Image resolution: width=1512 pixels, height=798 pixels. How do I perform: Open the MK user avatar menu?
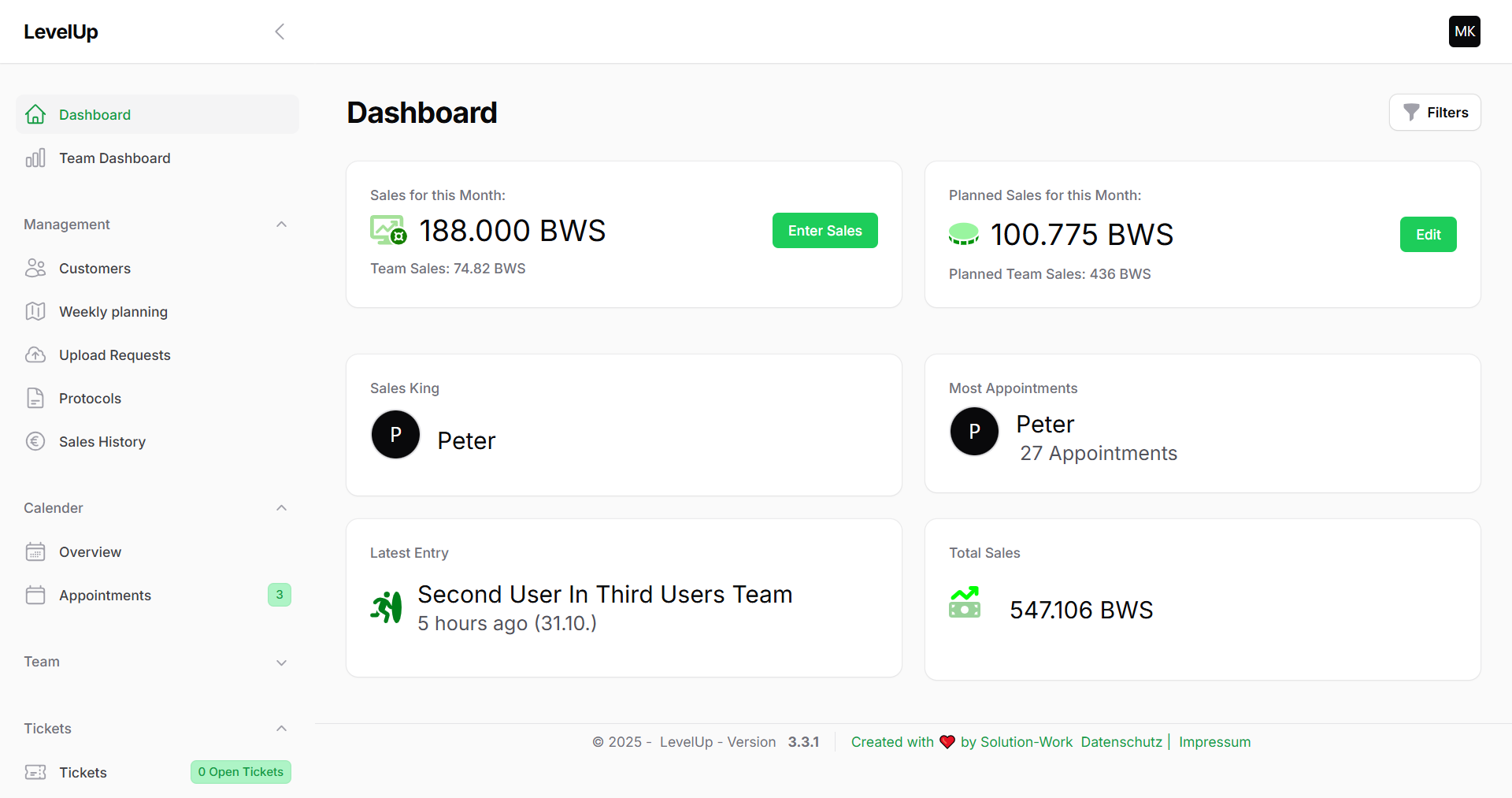(x=1464, y=32)
